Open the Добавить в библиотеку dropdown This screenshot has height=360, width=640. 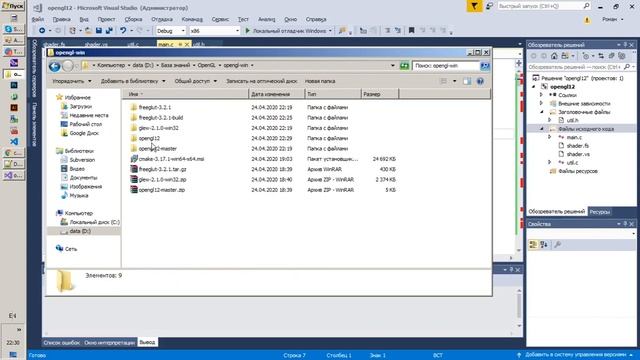coord(133,81)
